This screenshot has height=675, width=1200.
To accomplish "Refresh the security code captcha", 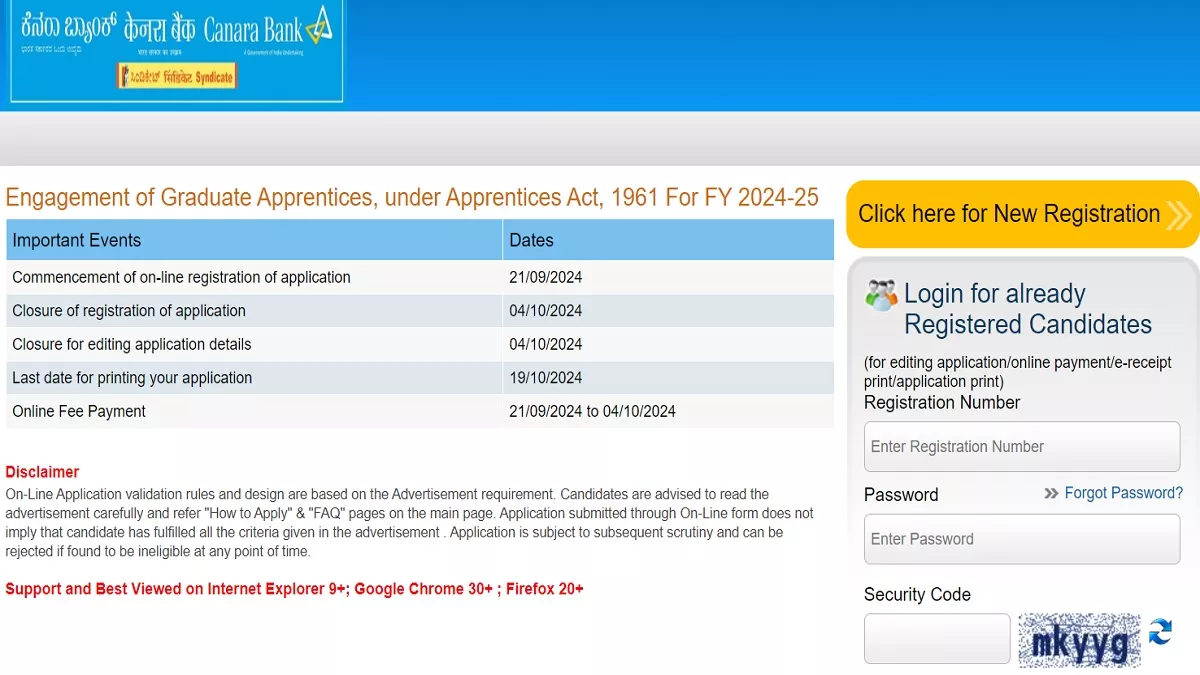I will (x=1160, y=632).
